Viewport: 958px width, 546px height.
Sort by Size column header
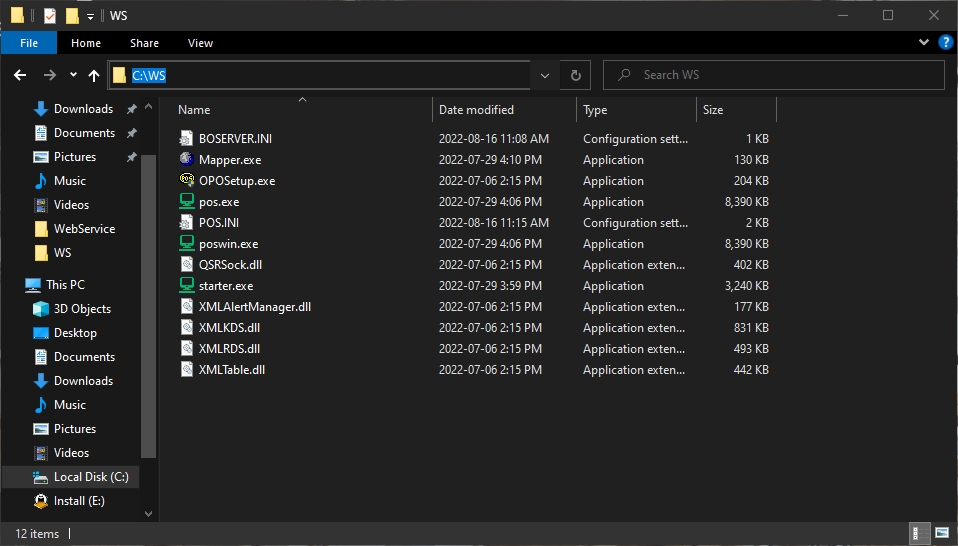[x=712, y=110]
